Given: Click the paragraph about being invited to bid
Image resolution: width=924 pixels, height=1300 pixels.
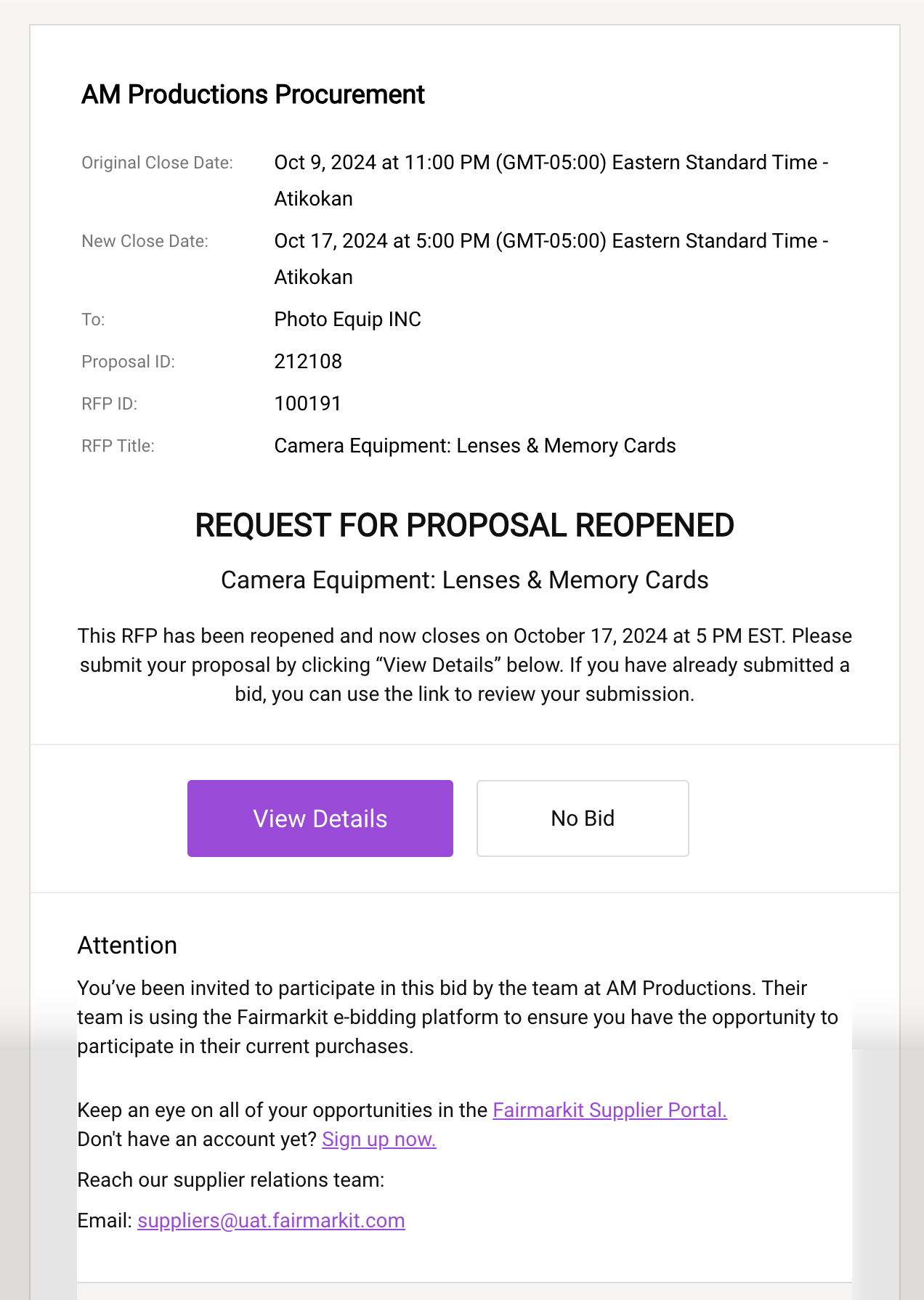Looking at the screenshot, I should point(458,1017).
